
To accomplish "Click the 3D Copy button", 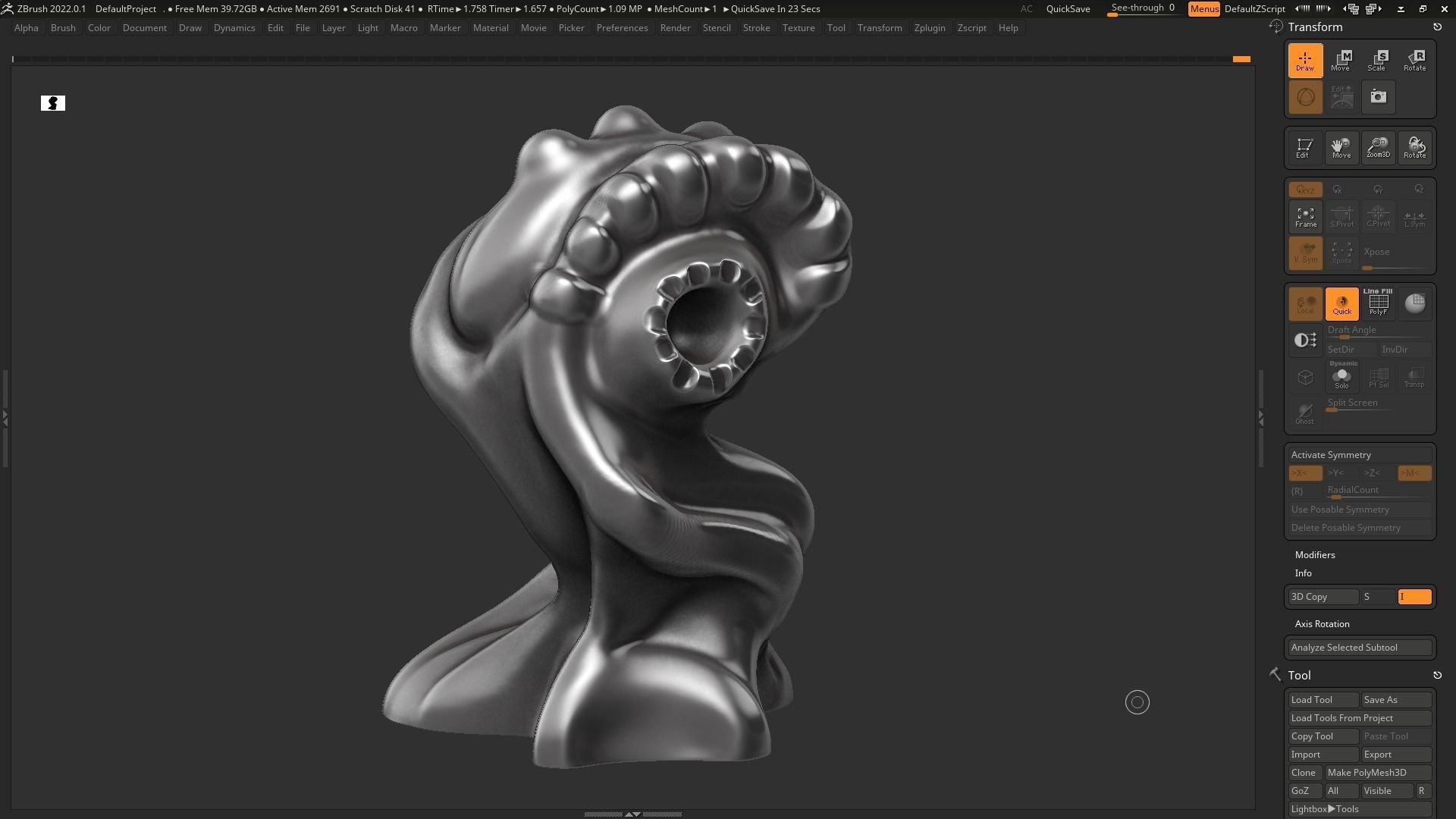I will 1323,597.
